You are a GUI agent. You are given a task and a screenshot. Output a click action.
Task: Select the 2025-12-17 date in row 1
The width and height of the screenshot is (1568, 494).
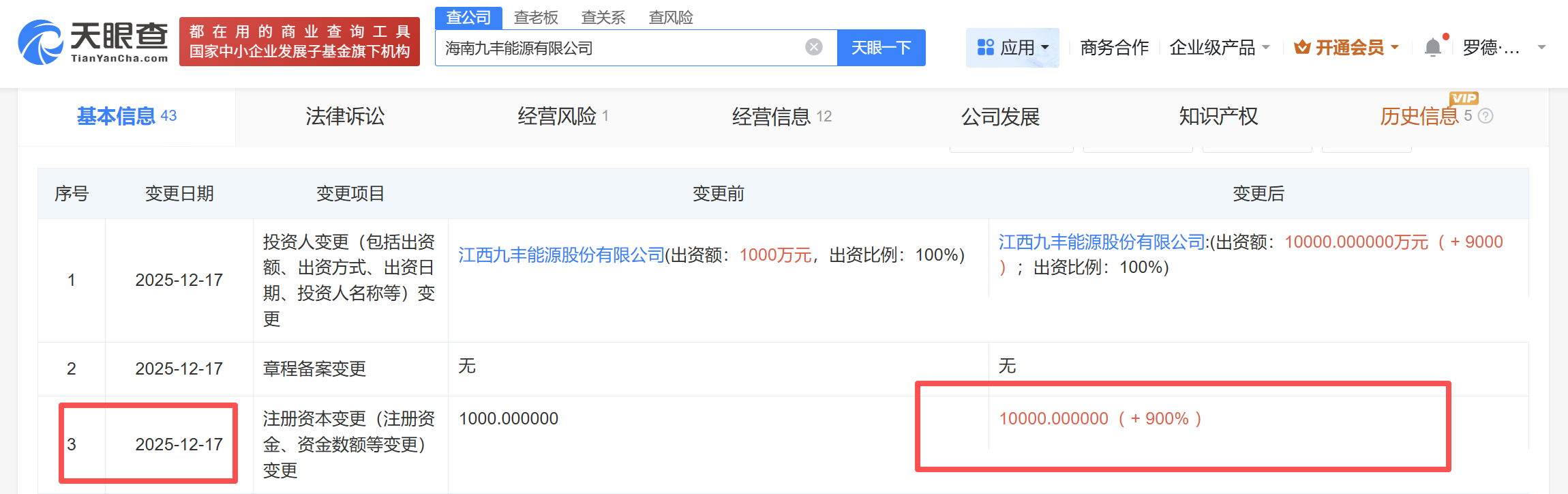179,280
